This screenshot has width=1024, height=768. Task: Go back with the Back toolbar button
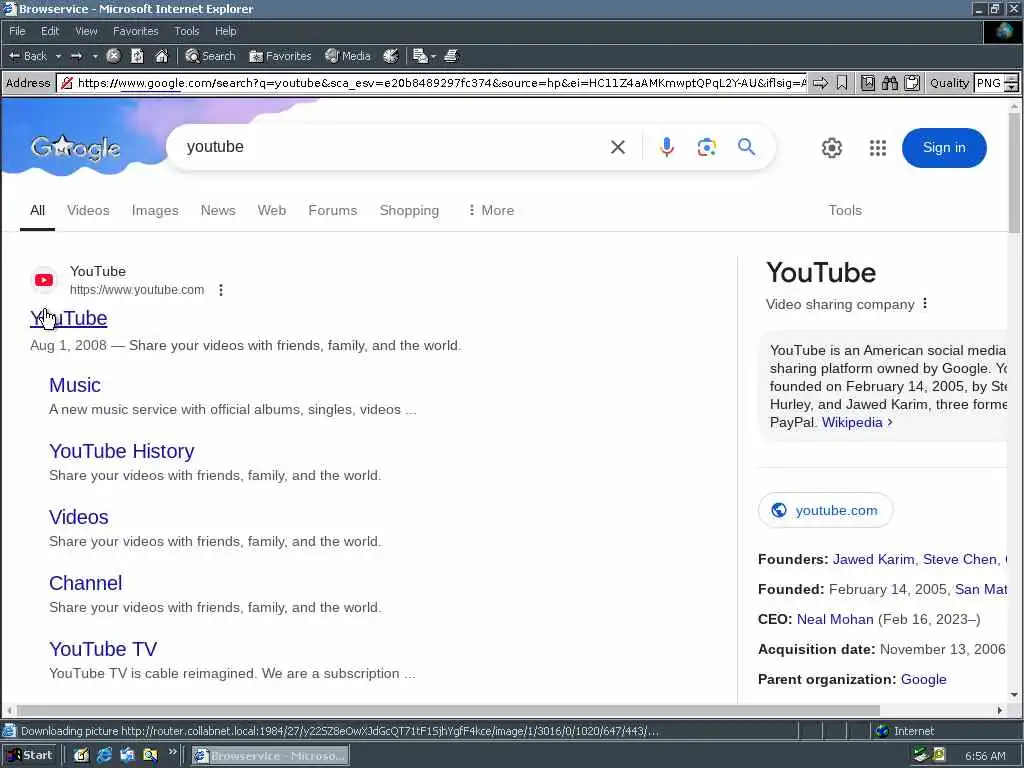[x=27, y=56]
